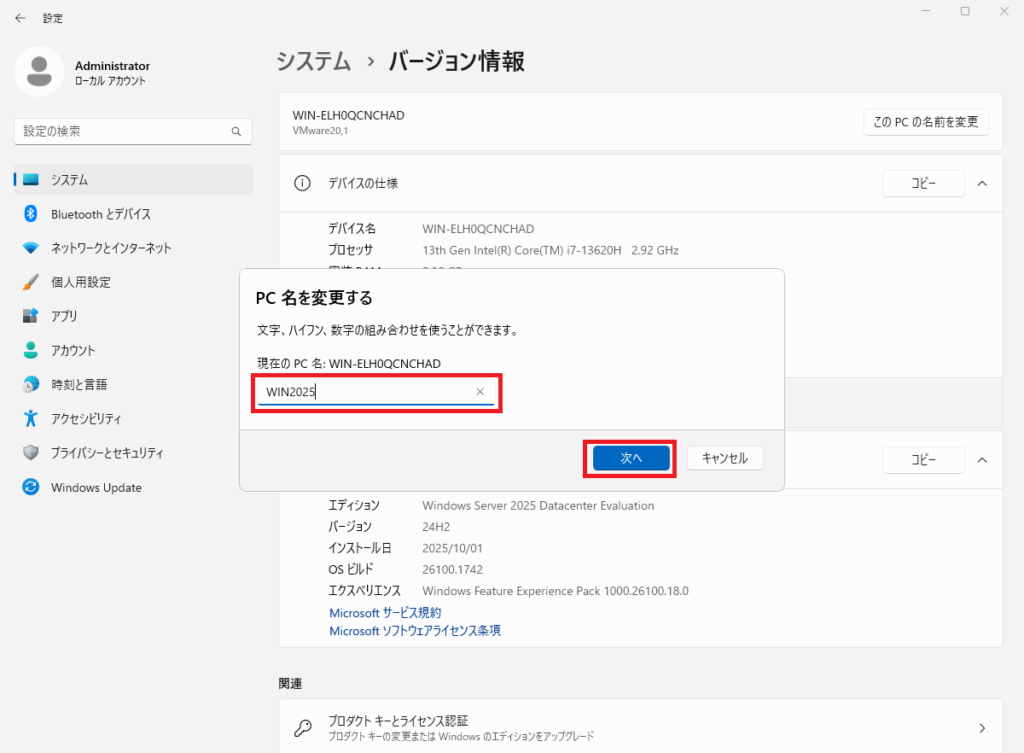Select システム in the sidebar
The width and height of the screenshot is (1024, 753).
pyautogui.click(x=70, y=180)
